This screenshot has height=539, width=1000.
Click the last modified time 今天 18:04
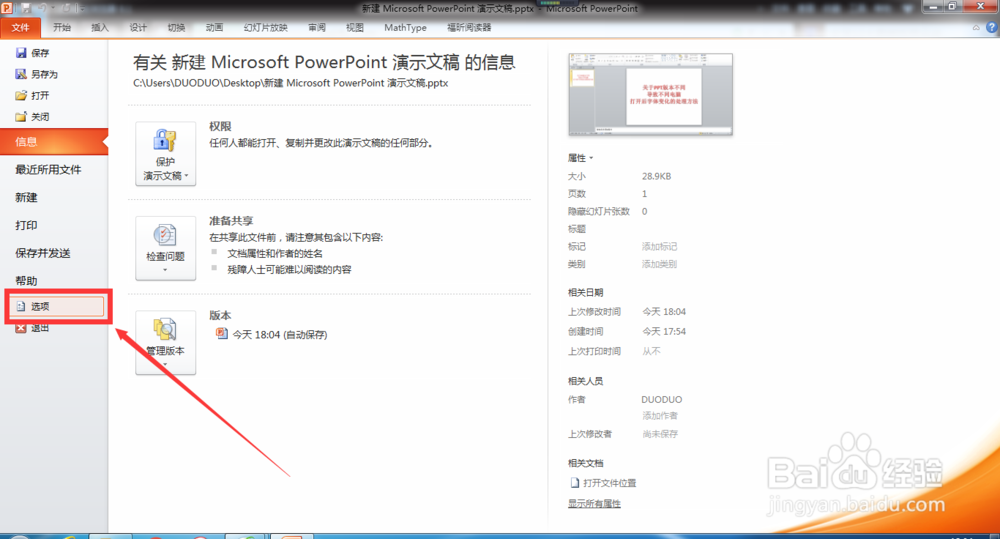(x=664, y=312)
